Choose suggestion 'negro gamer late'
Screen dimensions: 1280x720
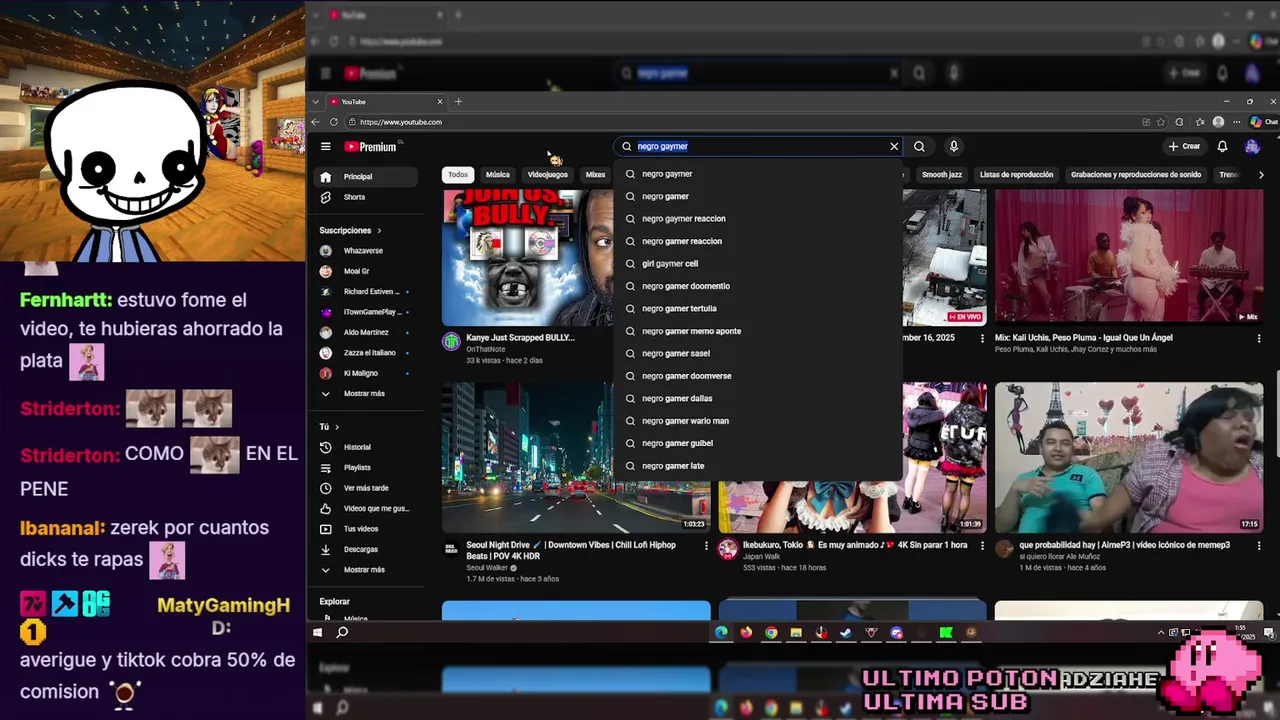758,466
